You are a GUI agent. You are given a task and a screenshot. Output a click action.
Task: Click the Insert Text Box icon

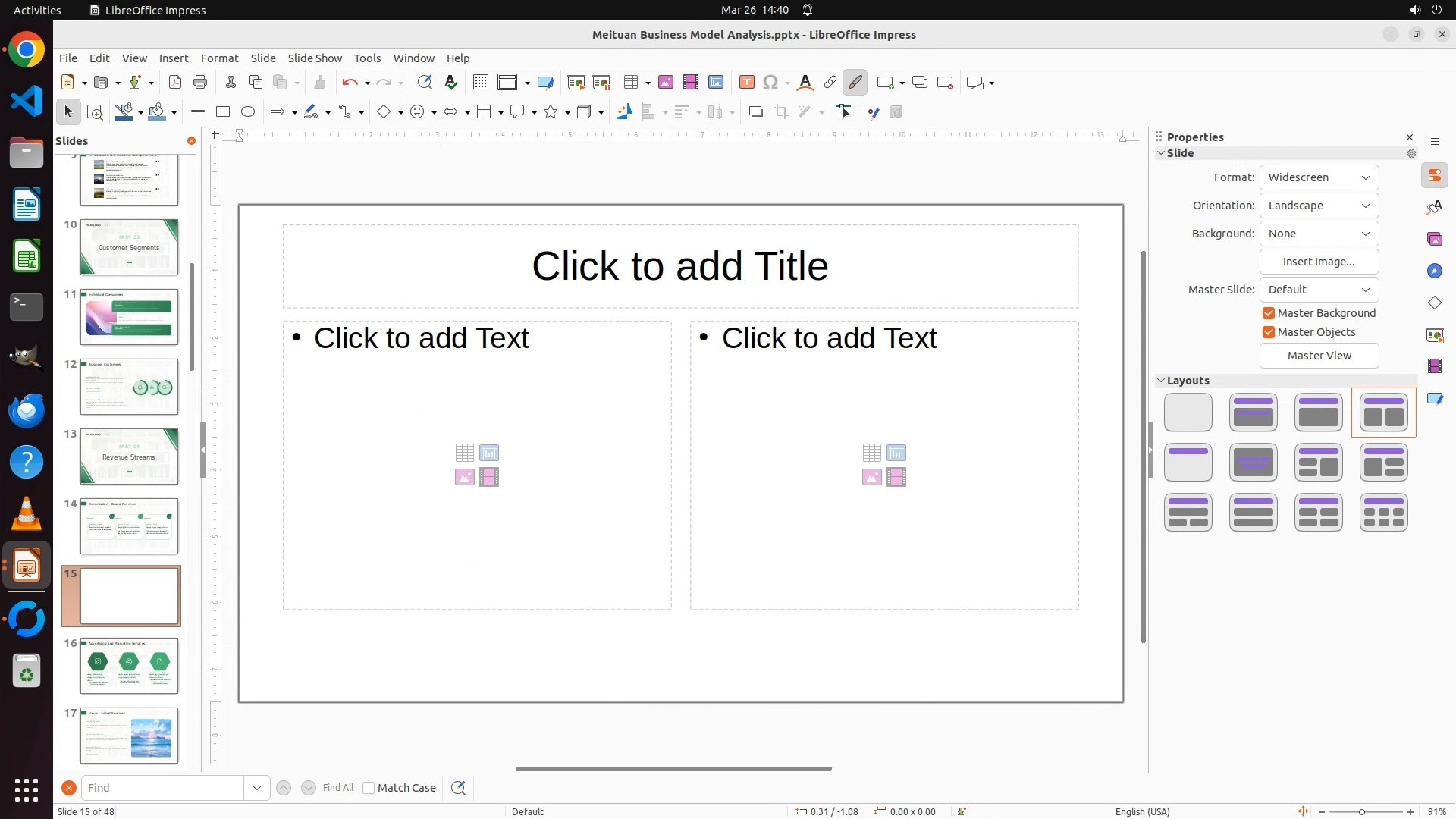[746, 83]
